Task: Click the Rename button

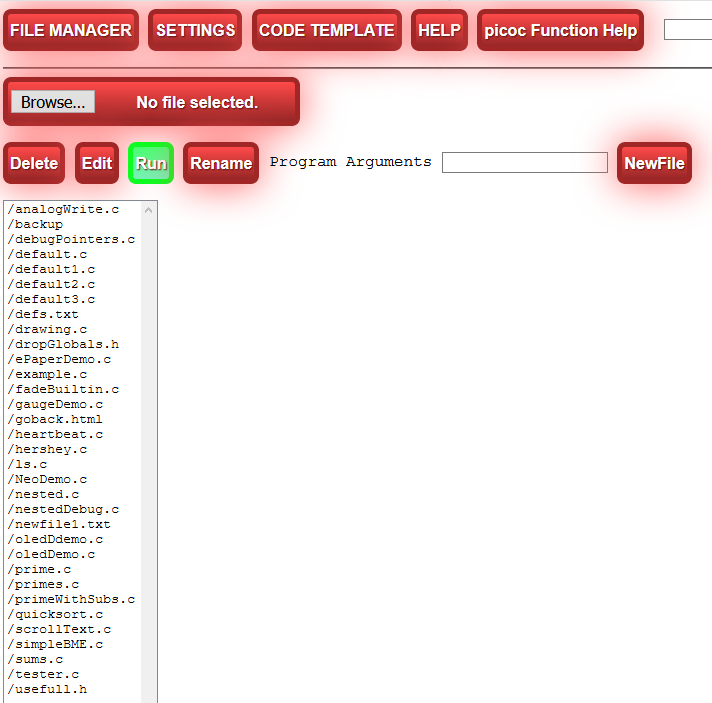Action: [x=221, y=163]
